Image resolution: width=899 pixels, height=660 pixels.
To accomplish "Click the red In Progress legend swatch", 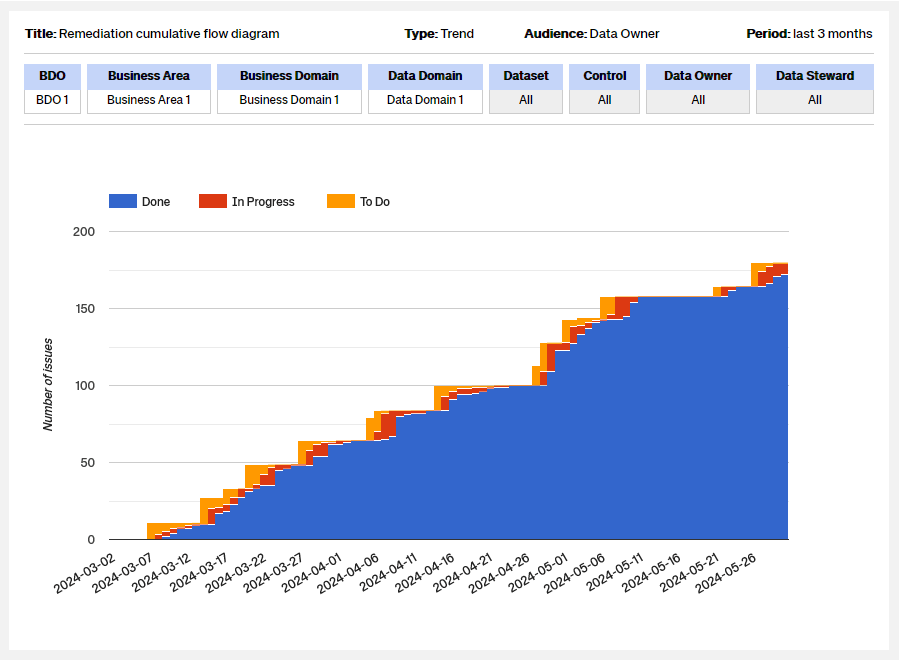I will click(213, 201).
